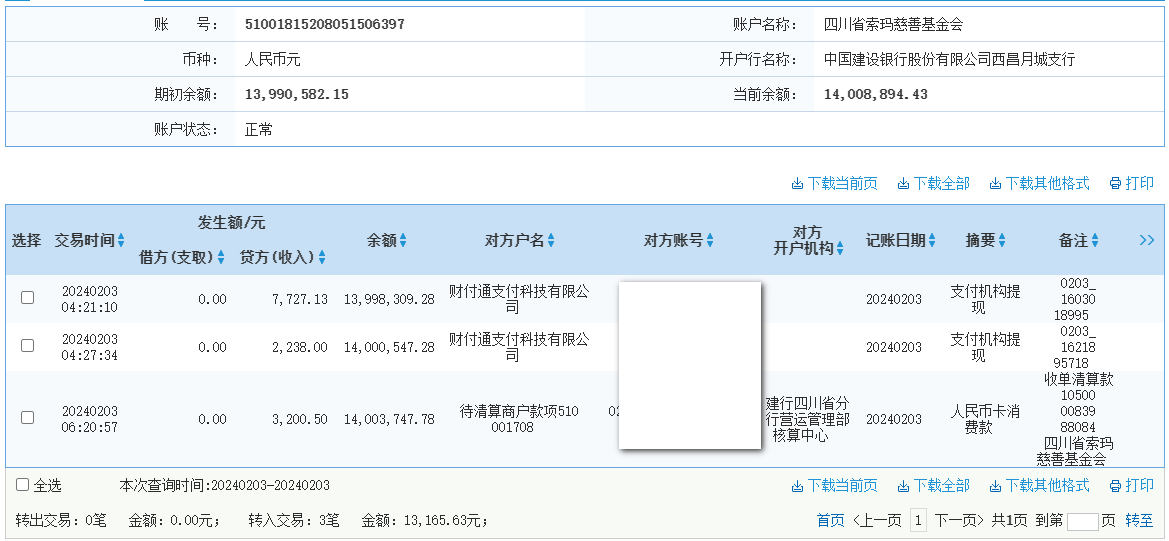The image size is (1169, 541).
Task: Click currency value 人民币元
Action: click(x=272, y=60)
